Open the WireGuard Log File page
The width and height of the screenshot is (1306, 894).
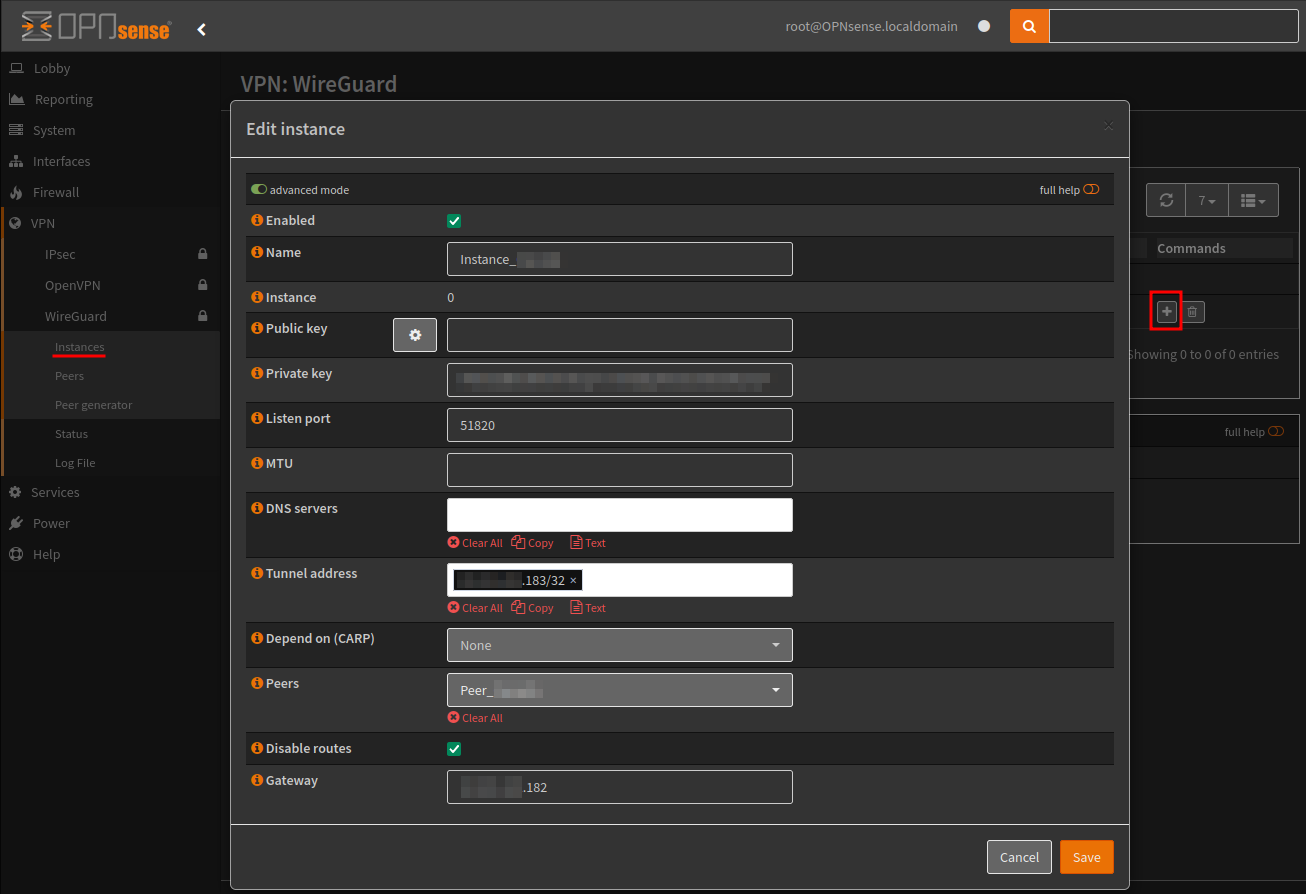coord(75,463)
